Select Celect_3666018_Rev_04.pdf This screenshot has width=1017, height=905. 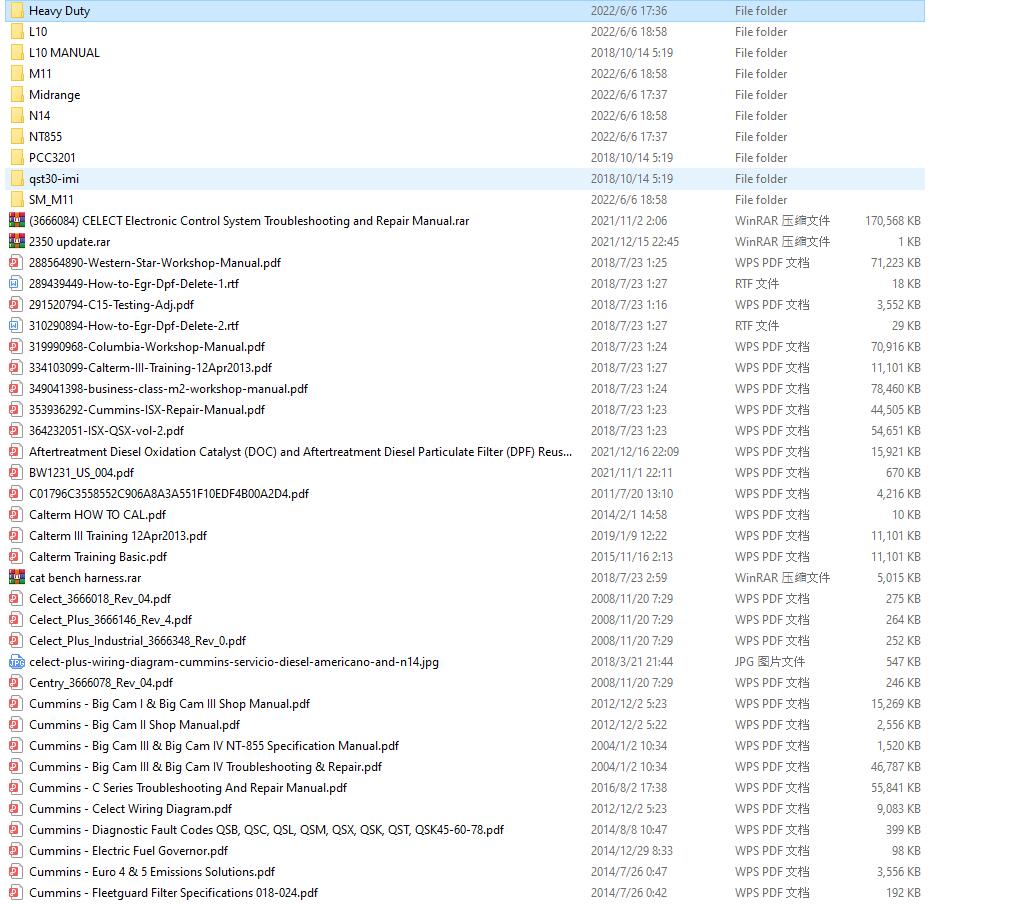pyautogui.click(x=100, y=599)
